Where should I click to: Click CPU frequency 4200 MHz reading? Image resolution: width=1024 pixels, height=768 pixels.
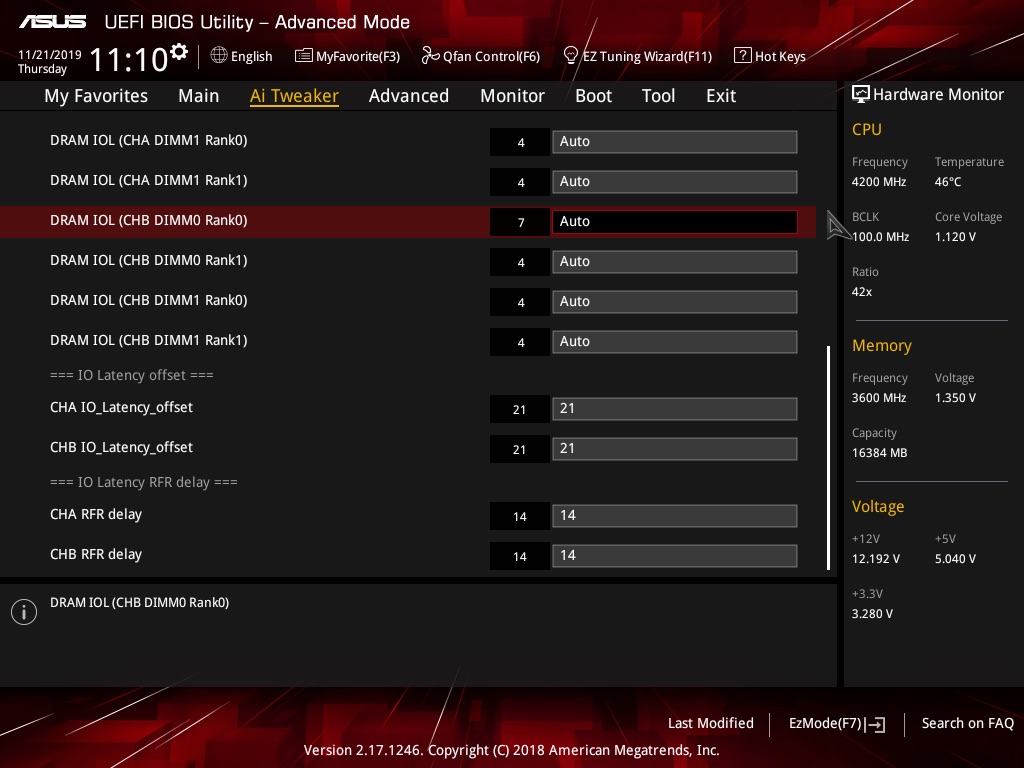[x=879, y=182]
